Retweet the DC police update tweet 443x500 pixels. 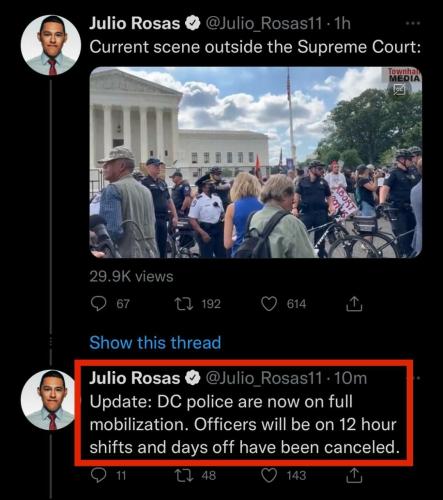point(184,475)
